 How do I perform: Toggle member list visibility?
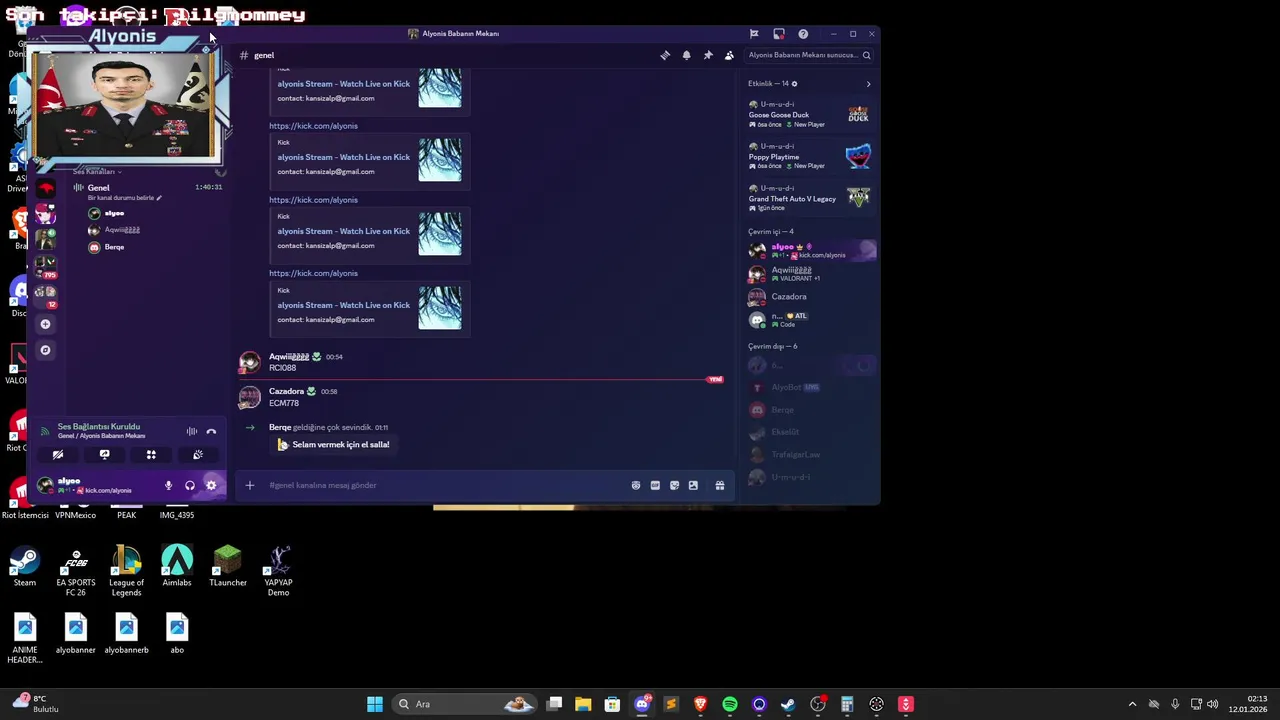click(x=729, y=55)
